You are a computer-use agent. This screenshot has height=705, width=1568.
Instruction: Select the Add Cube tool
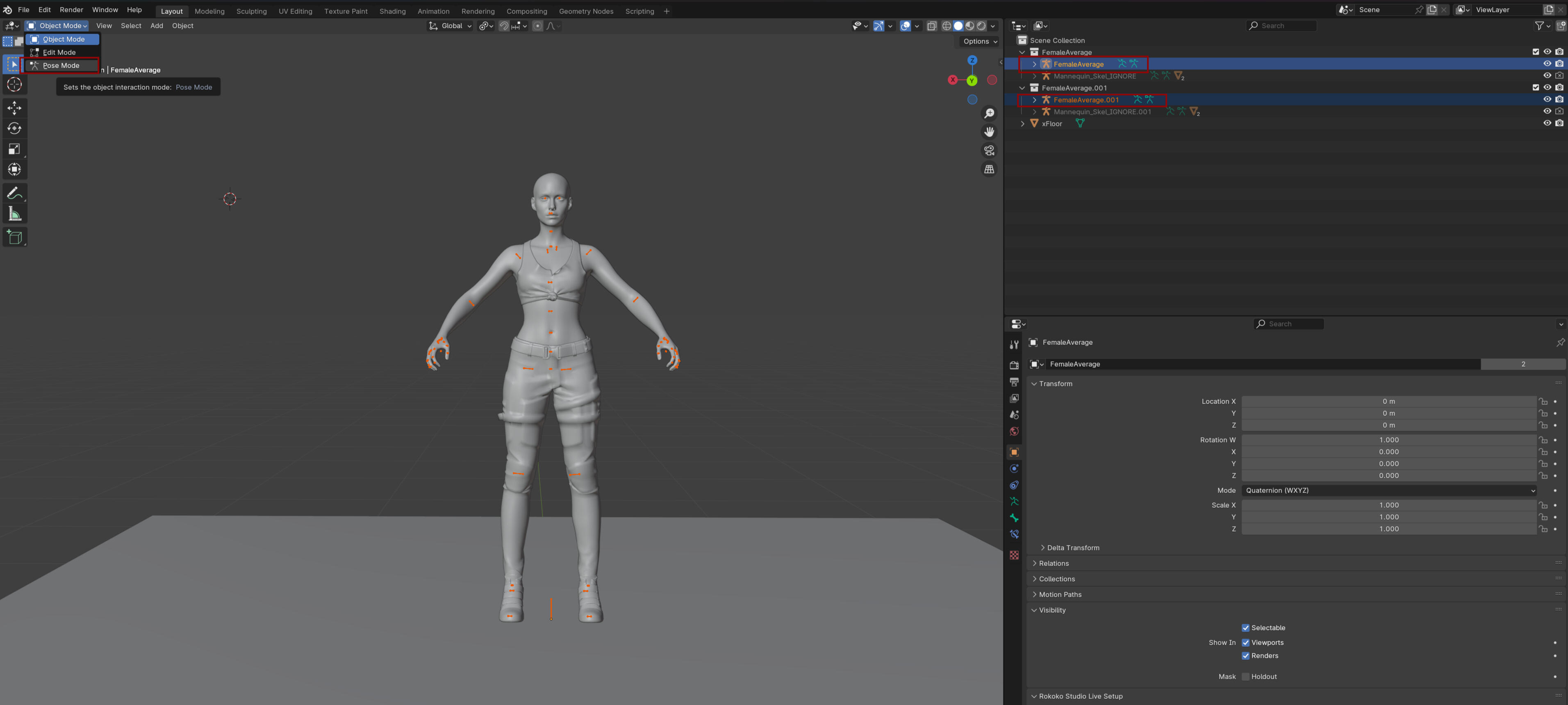[x=15, y=237]
